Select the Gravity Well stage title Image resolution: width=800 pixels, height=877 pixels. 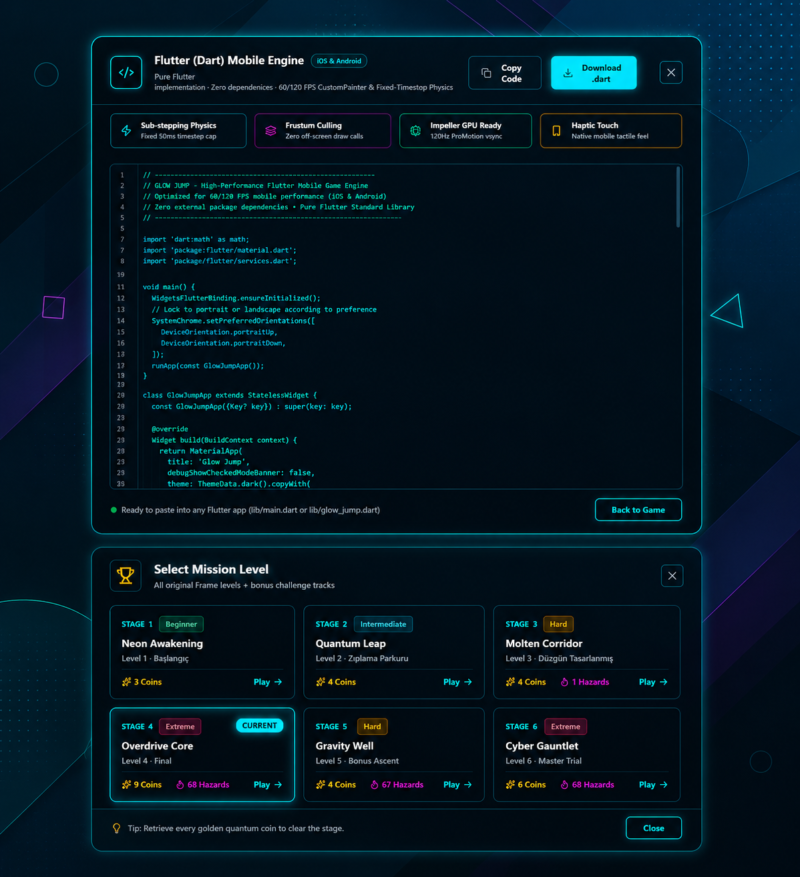coord(345,746)
